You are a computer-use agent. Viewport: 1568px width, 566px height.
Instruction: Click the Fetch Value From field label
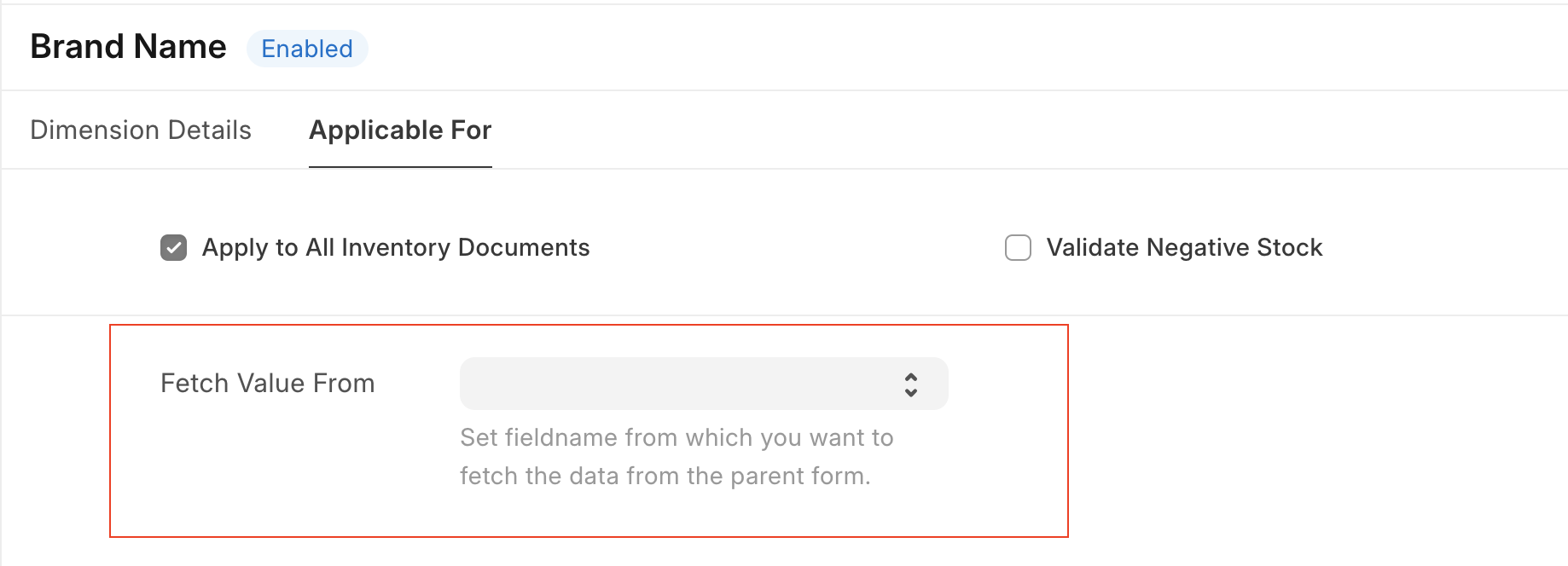[267, 384]
